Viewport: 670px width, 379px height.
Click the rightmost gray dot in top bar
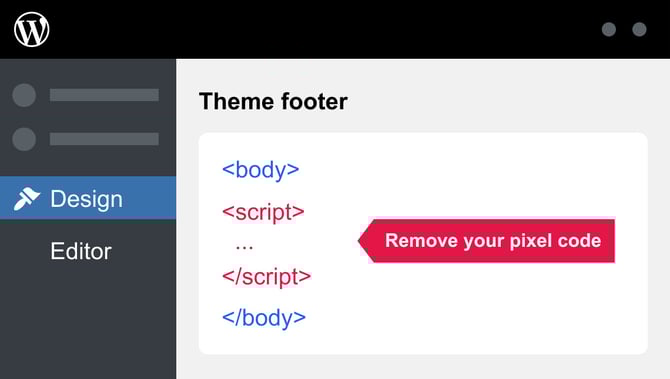coord(639,29)
